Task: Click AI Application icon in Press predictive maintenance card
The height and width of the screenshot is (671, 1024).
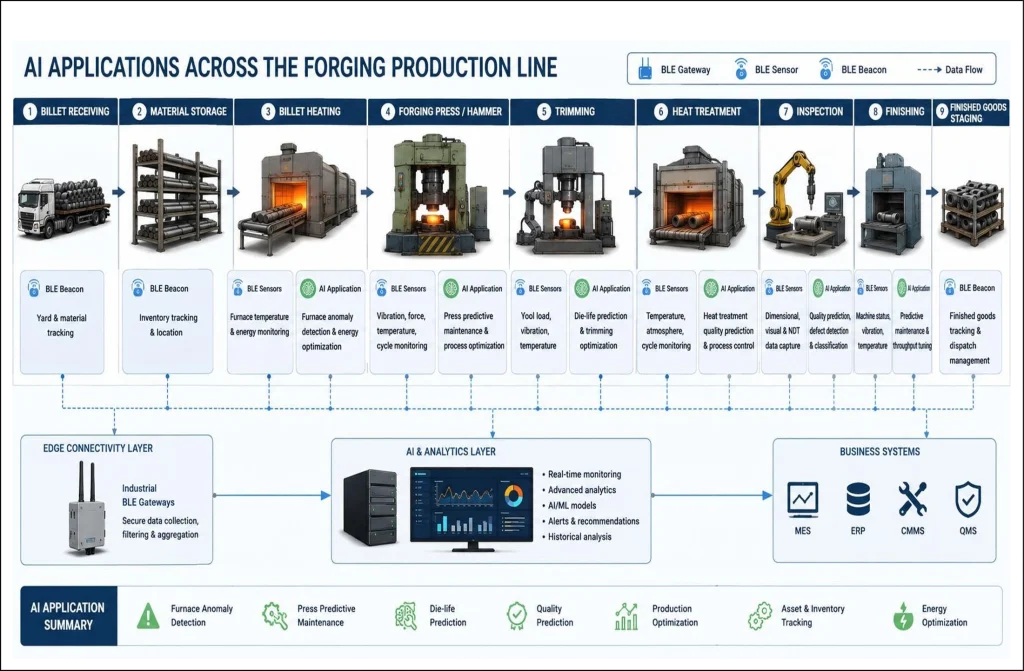Action: pyautogui.click(x=451, y=288)
